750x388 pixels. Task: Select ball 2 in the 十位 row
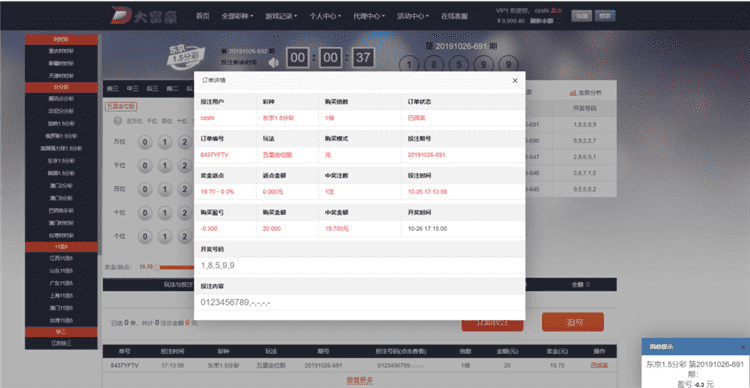click(x=184, y=212)
